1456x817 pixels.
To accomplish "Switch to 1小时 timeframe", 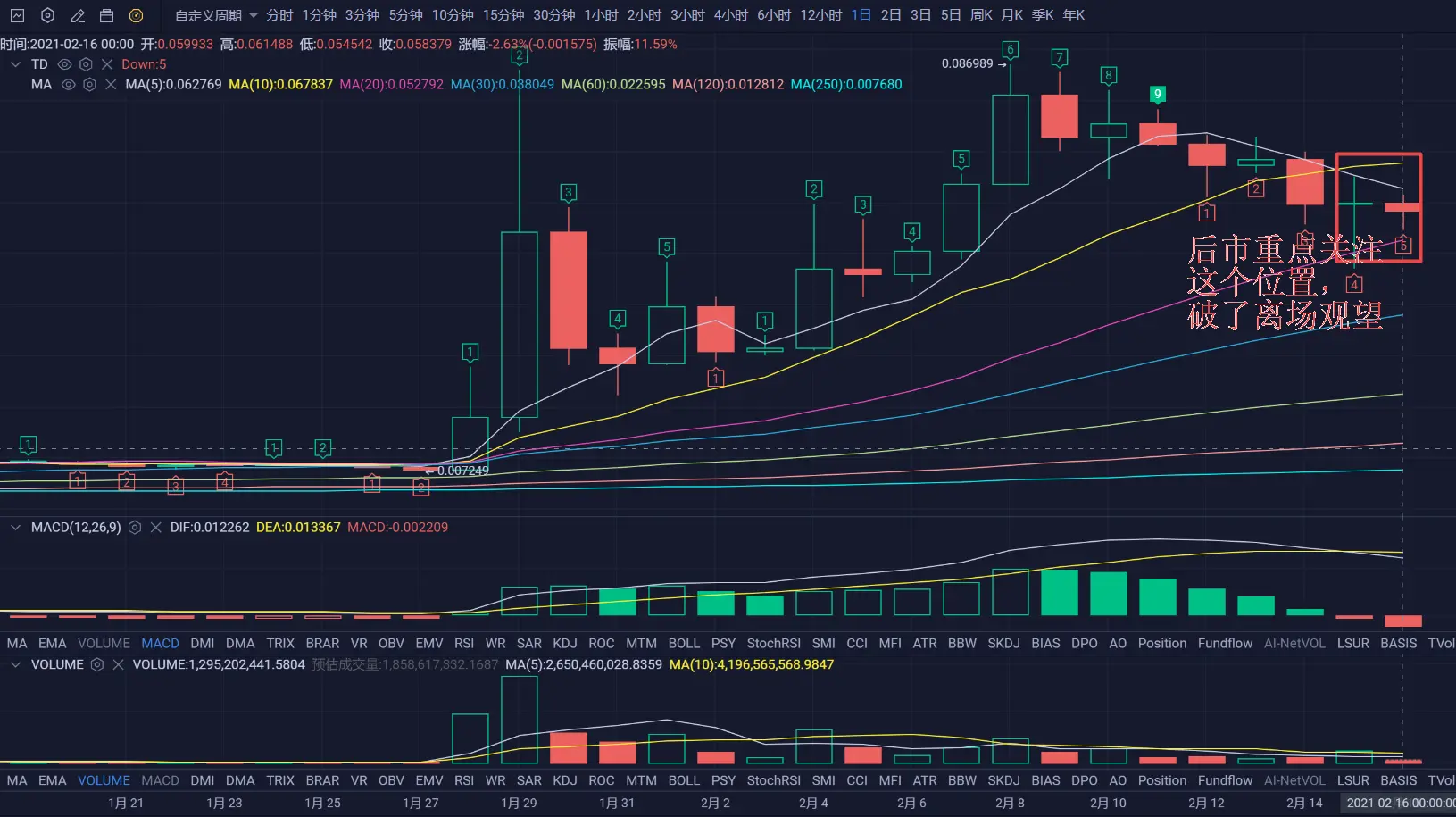I will 602,15.
